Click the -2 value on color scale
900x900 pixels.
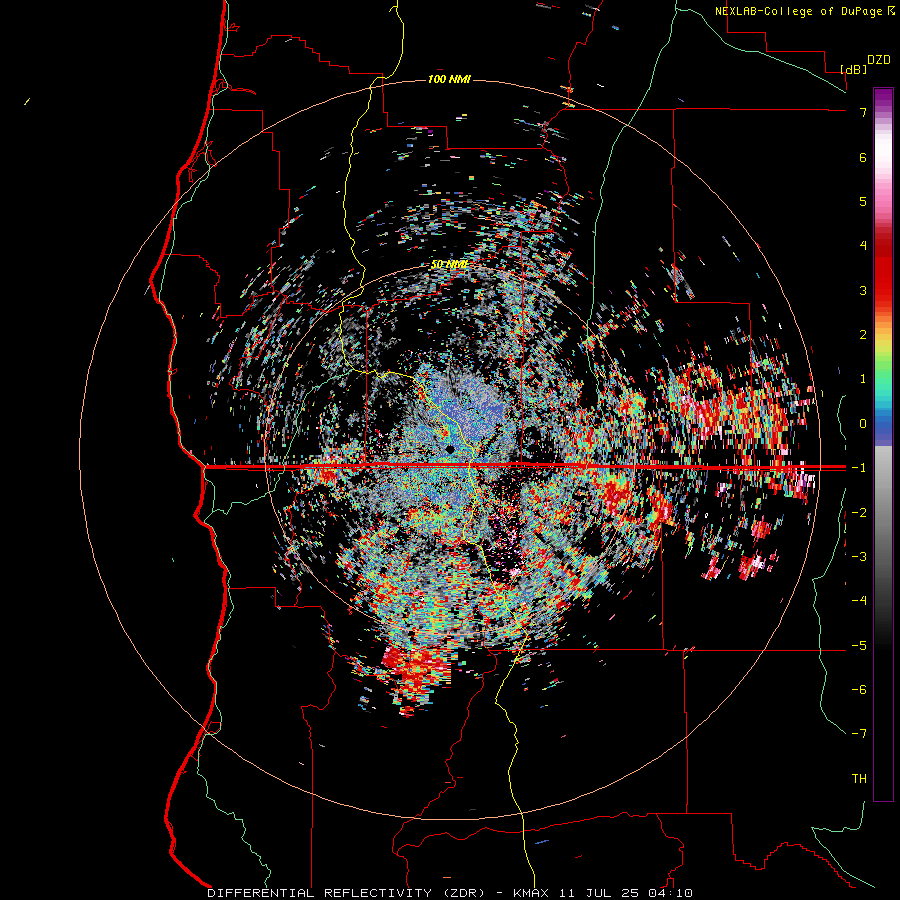click(859, 513)
